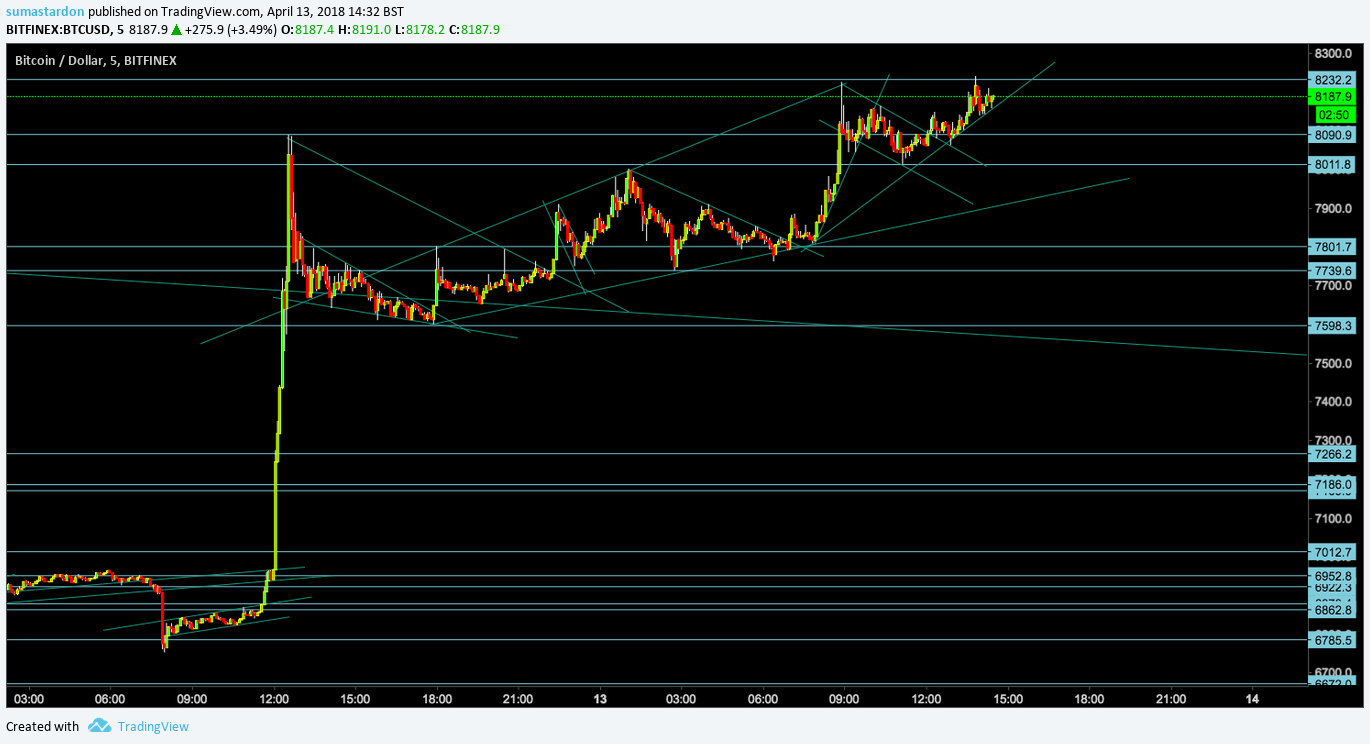This screenshot has height=744, width=1370.
Task: Click the +275.9 (+3.49%) change value
Action: pos(231,29)
